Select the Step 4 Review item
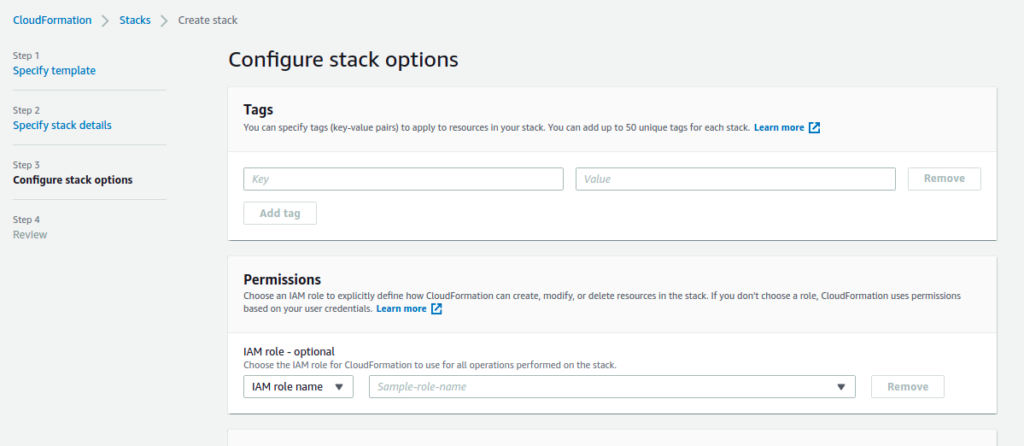The image size is (1024, 446). click(30, 235)
